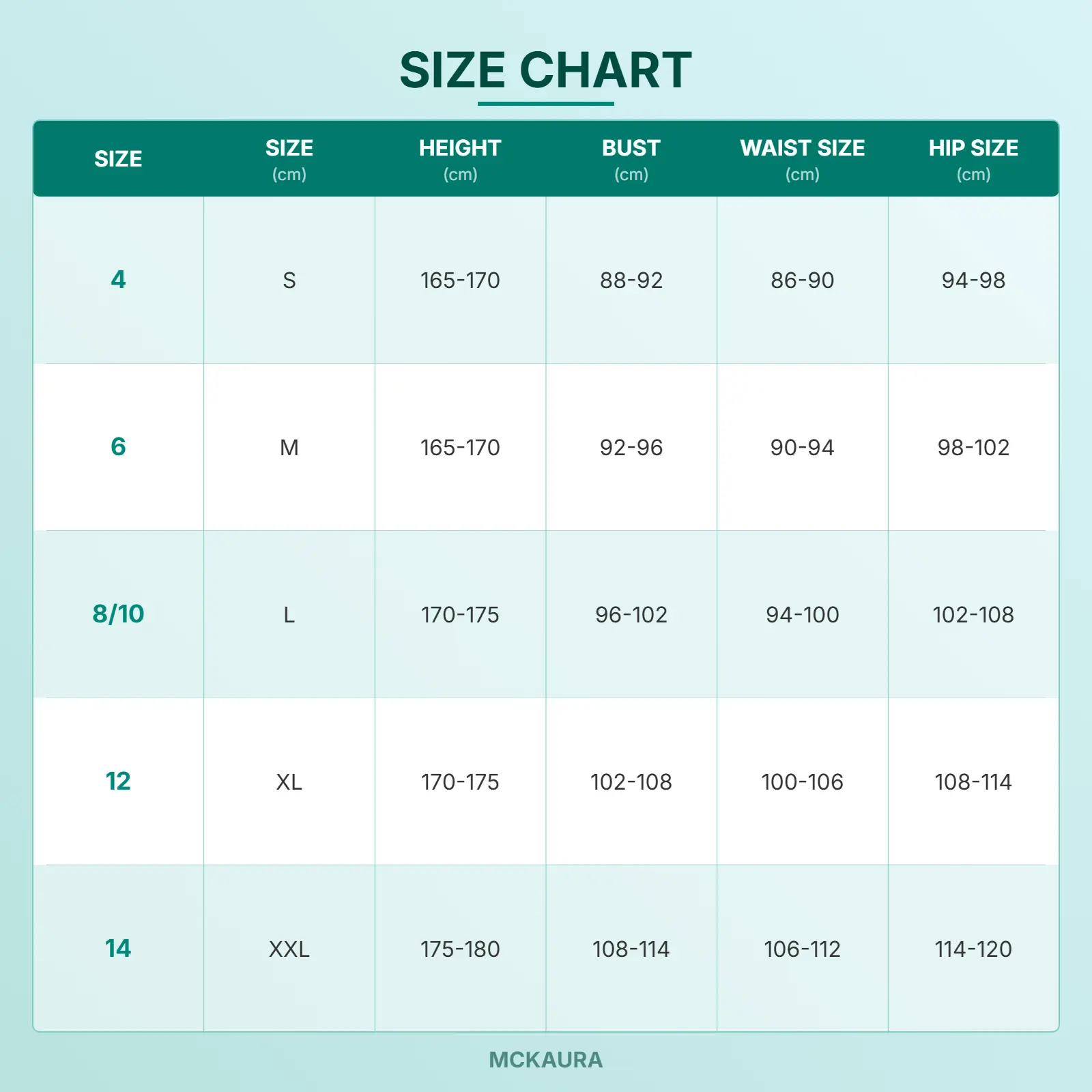Select the XXL letter size cell
Image resolution: width=1092 pixels, height=1092 pixels.
pos(289,949)
